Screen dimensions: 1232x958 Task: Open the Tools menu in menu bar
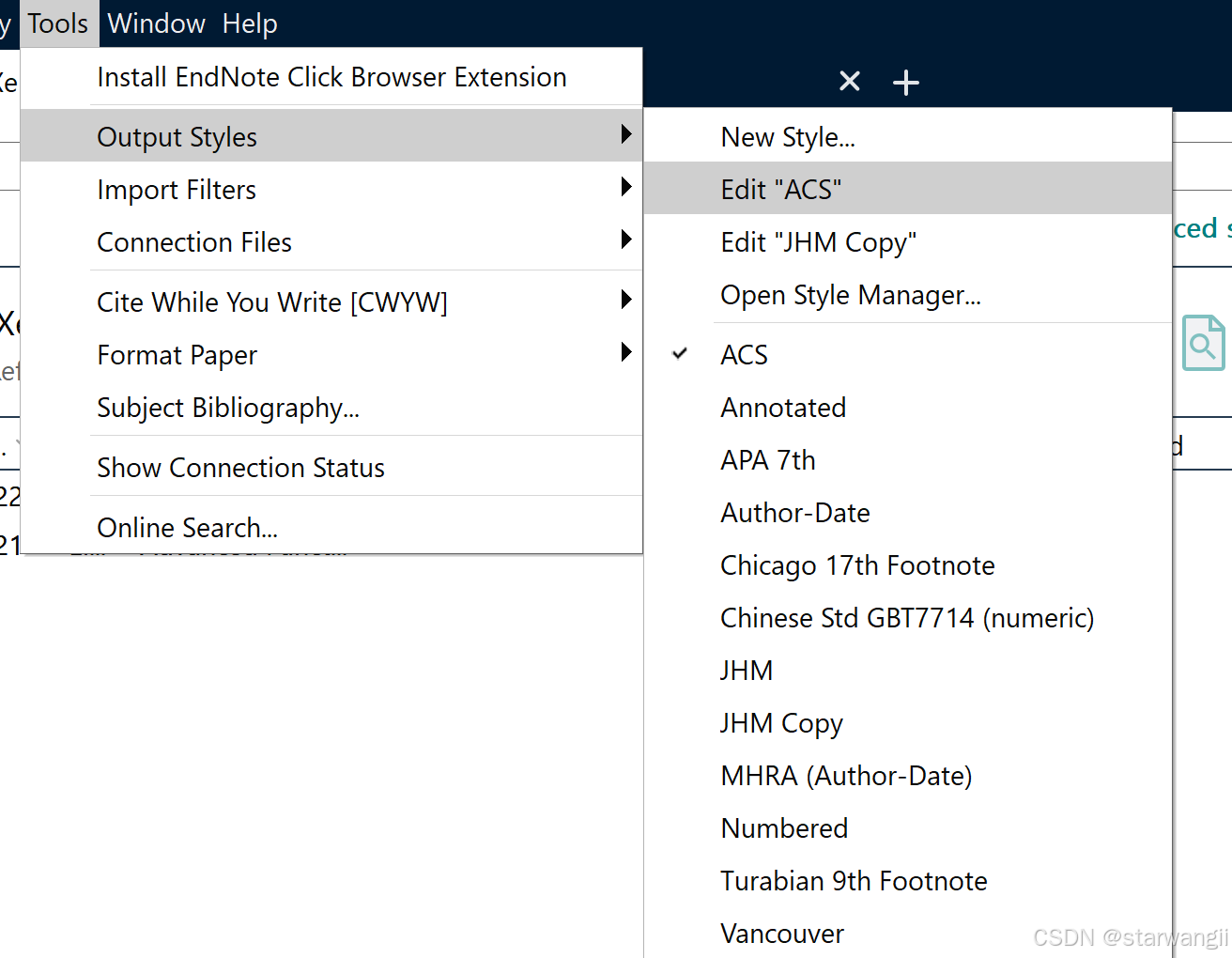(x=58, y=23)
